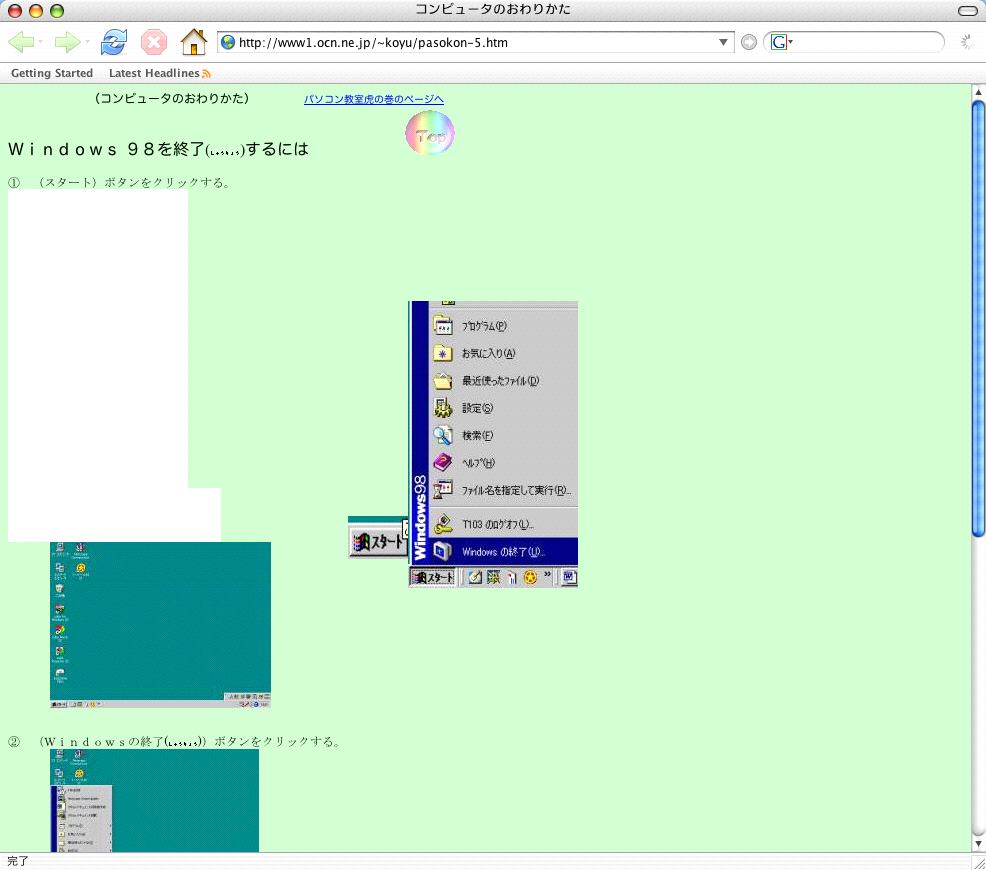Open the back button history dropdown arrow

click(40, 42)
